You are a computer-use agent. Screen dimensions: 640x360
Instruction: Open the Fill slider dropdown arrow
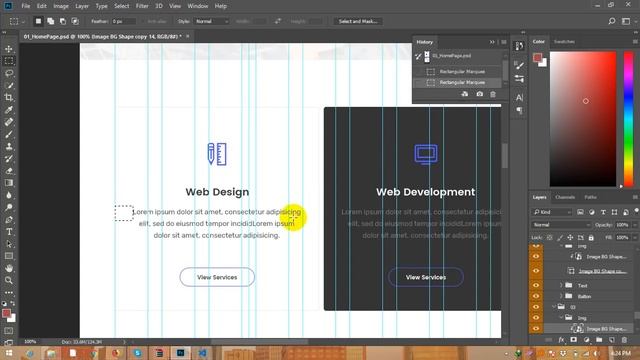635,238
